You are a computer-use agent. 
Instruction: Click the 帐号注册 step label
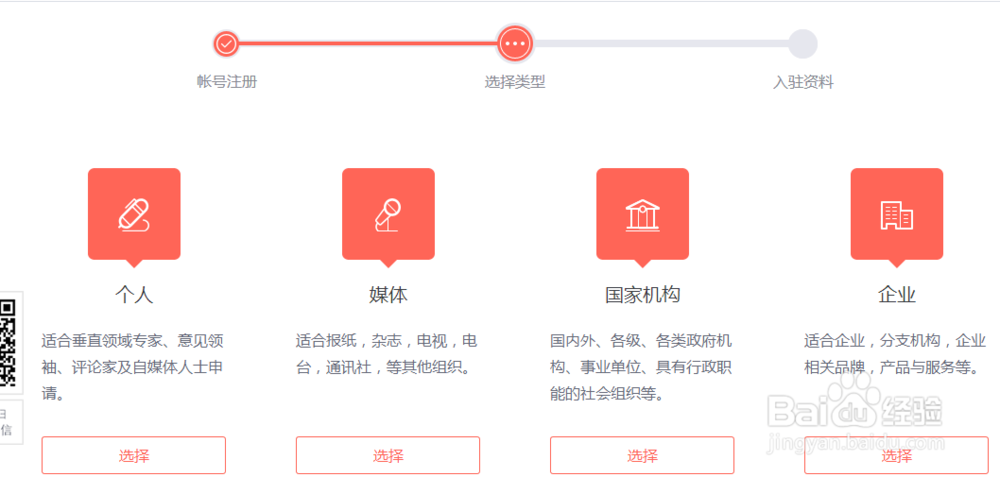(227, 82)
